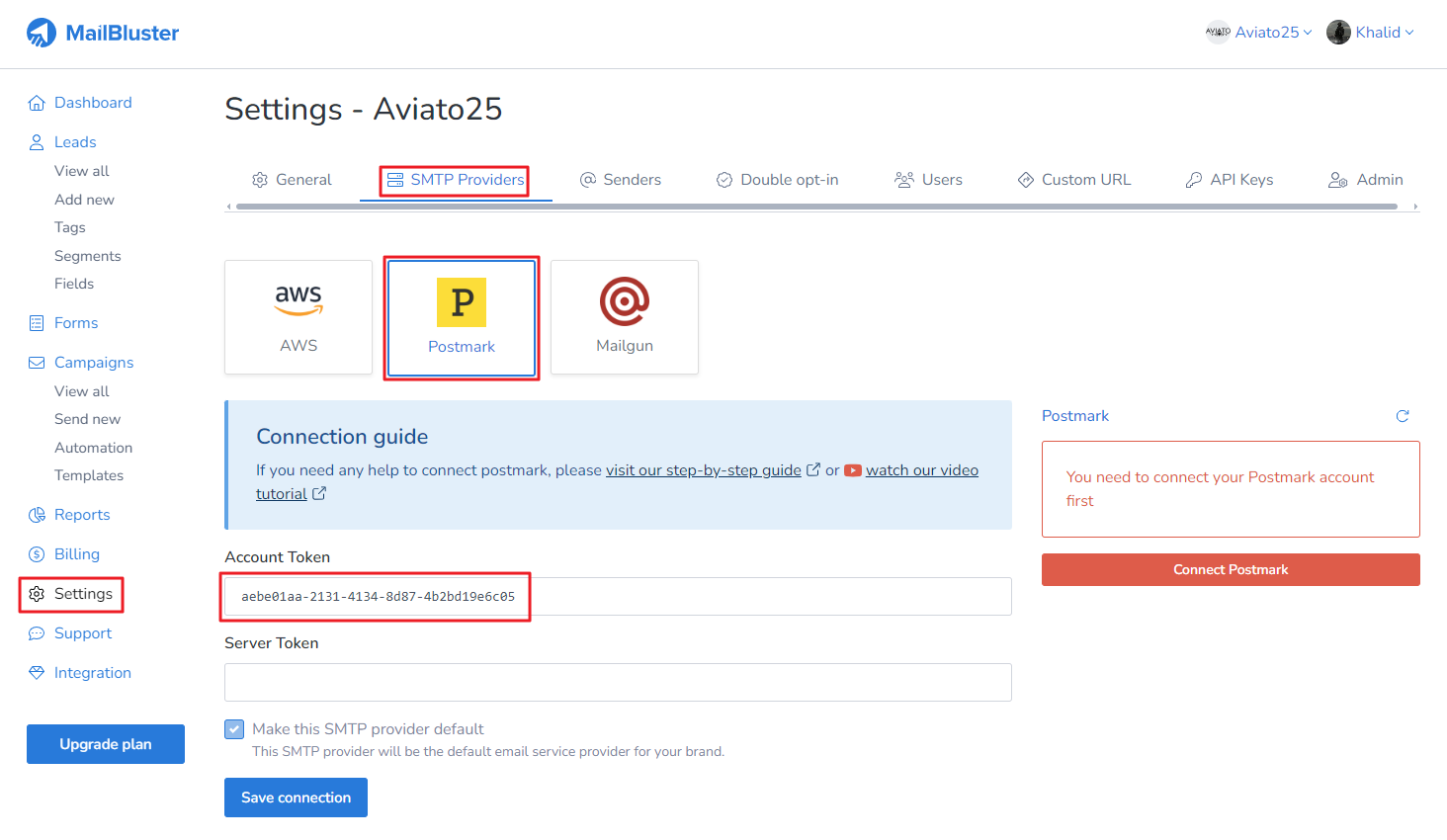Select the Mailgun provider card

625,317
